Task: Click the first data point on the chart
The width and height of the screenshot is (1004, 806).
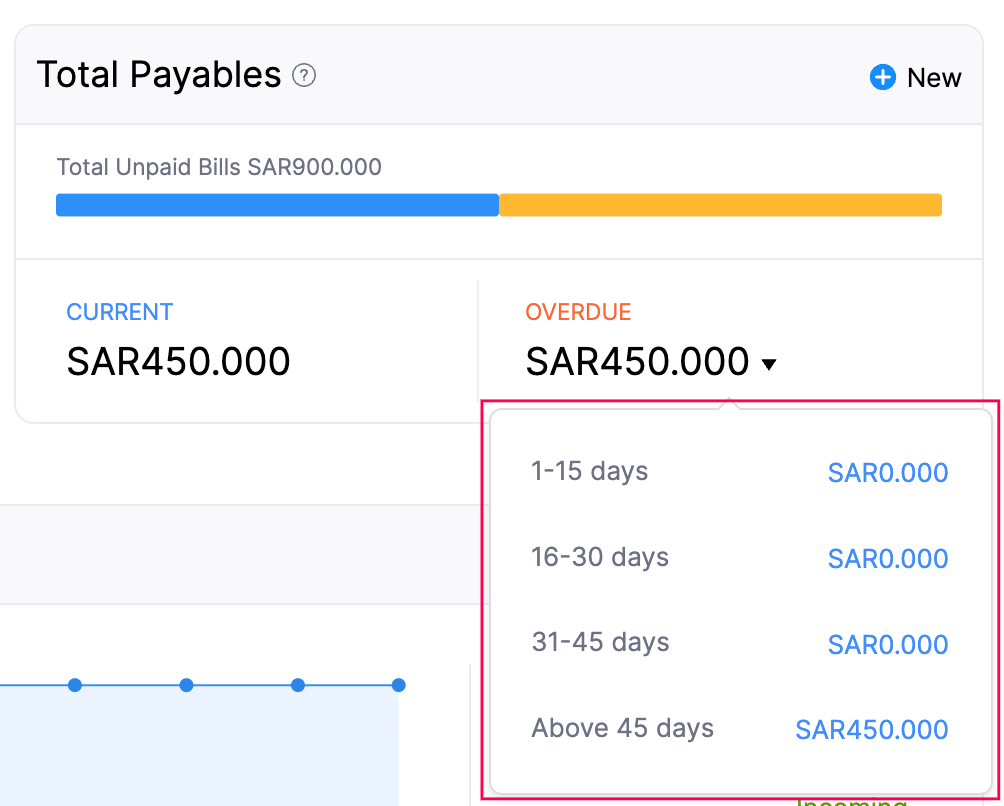Action: tap(75, 685)
